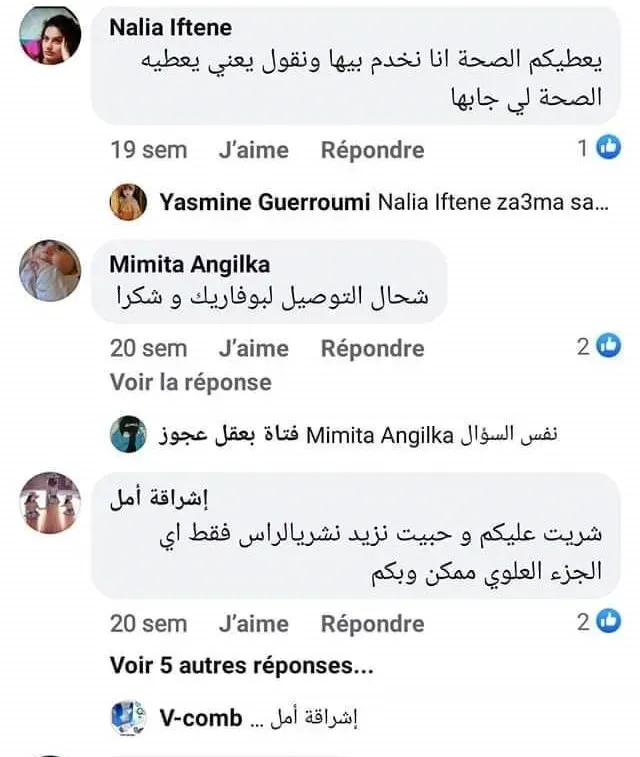Image resolution: width=640 pixels, height=757 pixels.
Task: Click Répondre under Mimita Angilka's comment
Action: pyautogui.click(x=372, y=348)
